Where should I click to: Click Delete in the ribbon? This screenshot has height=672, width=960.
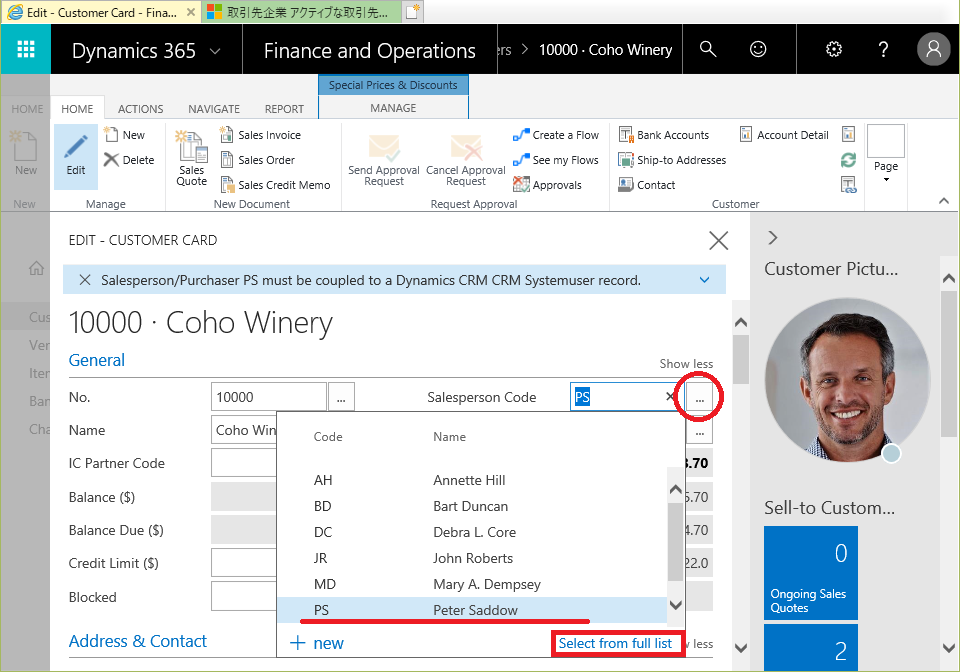[129, 160]
